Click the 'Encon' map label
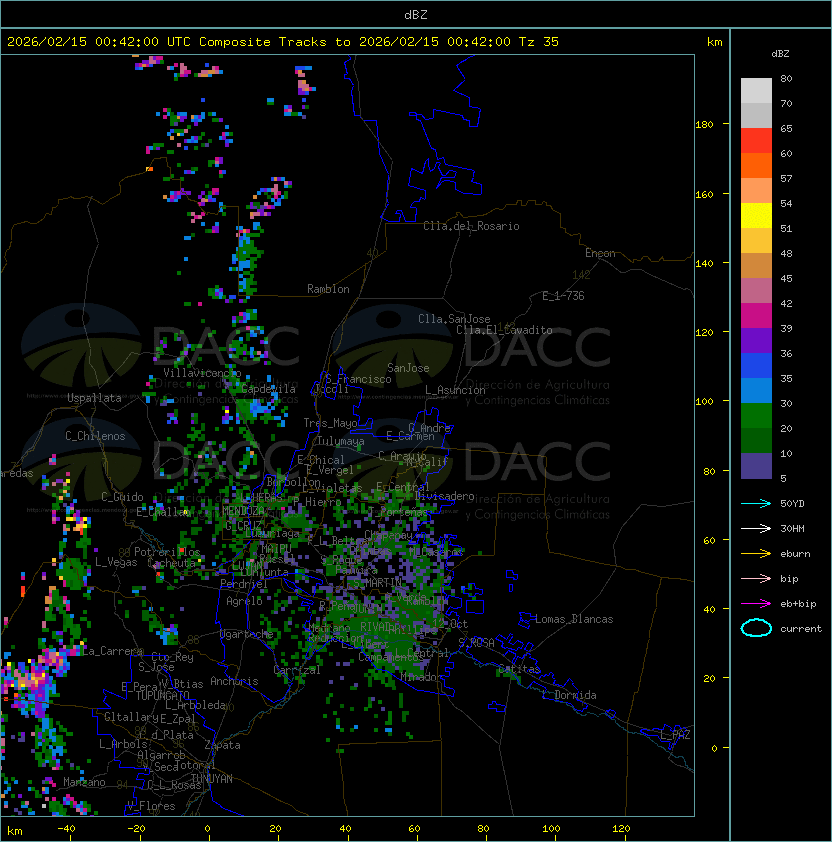The image size is (832, 842). tap(600, 253)
